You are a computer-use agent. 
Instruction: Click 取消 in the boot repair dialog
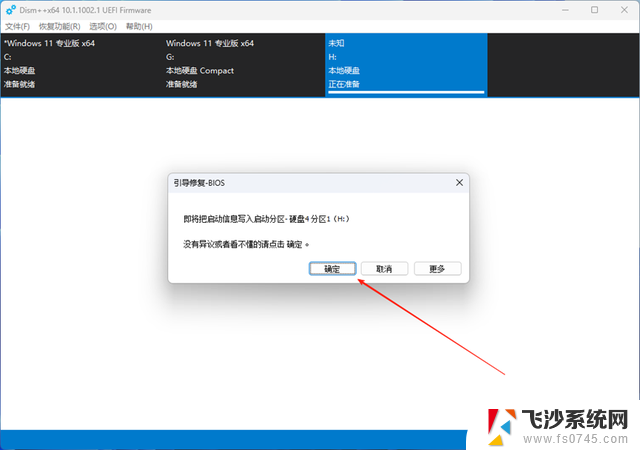click(x=384, y=269)
